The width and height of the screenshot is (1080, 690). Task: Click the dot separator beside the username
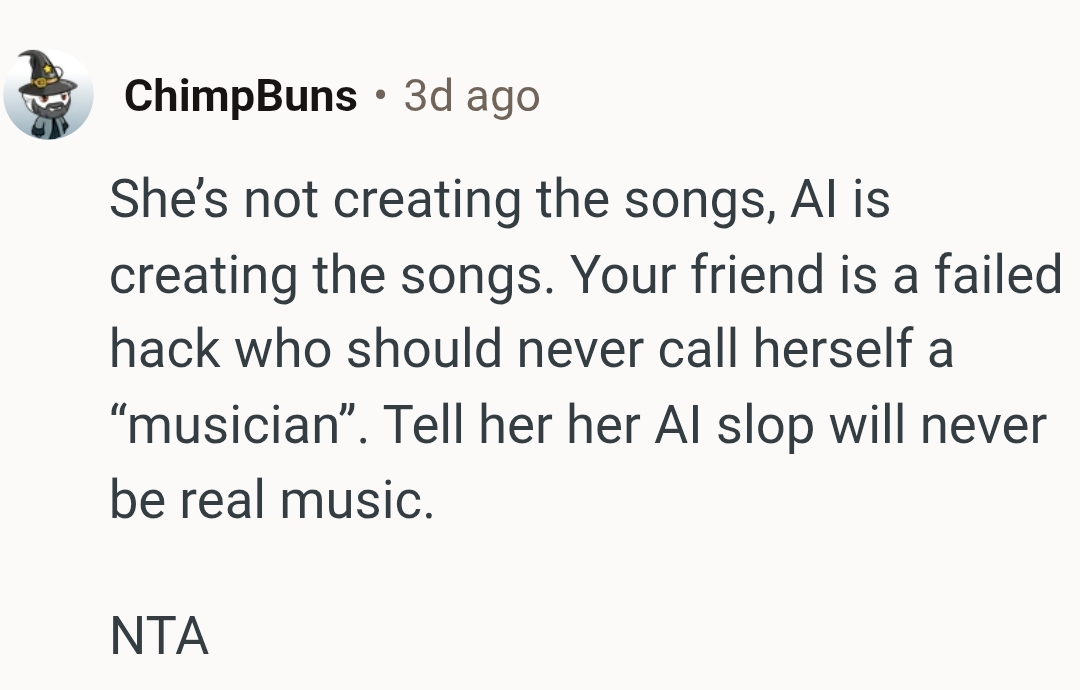point(380,96)
